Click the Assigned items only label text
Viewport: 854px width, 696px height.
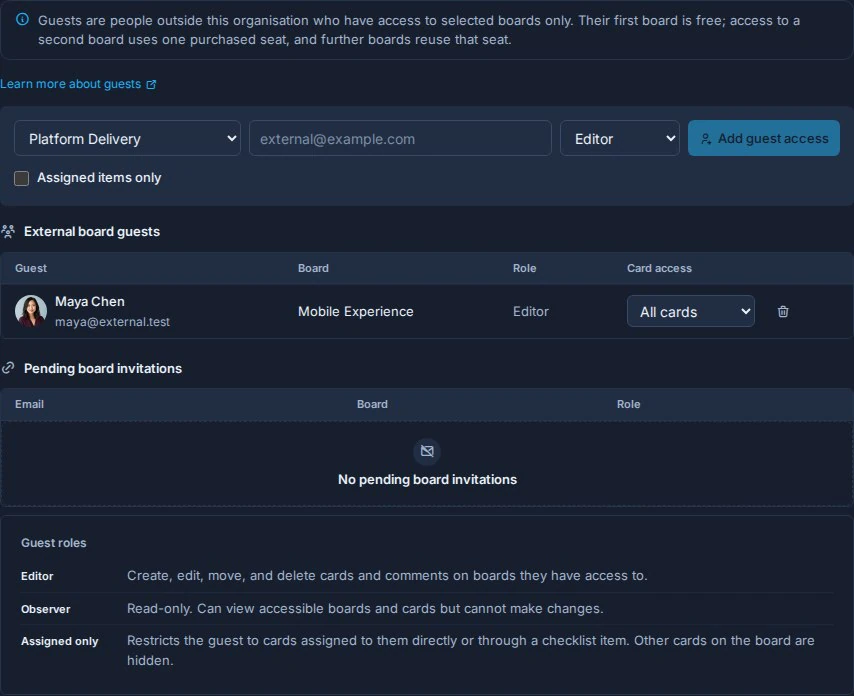[99, 178]
